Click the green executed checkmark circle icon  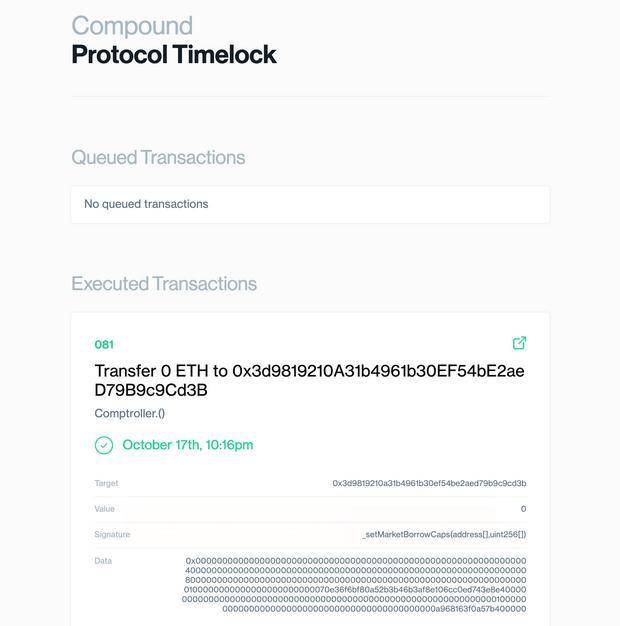click(x=104, y=445)
